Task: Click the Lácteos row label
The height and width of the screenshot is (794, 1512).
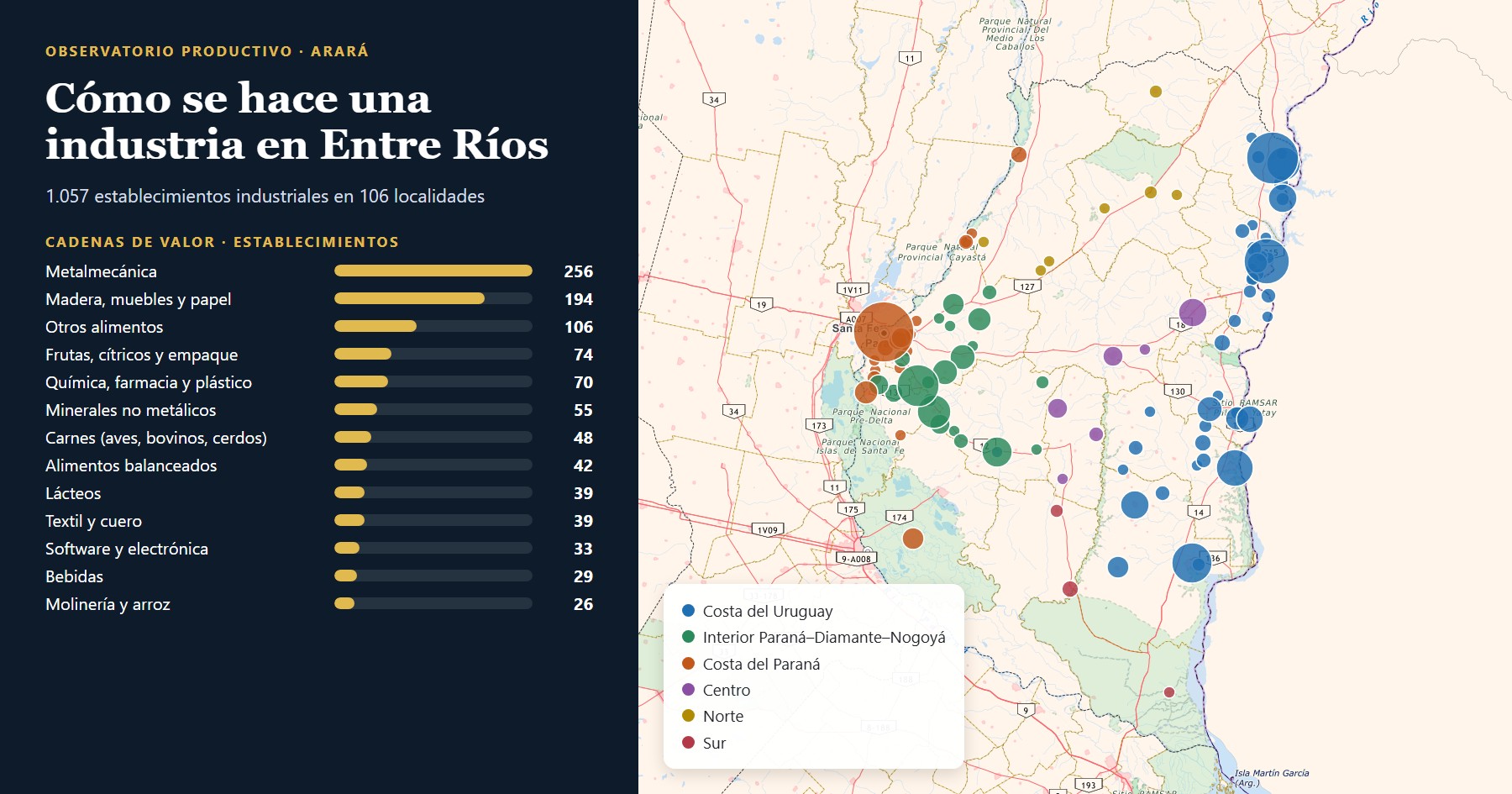Action: pyautogui.click(x=73, y=493)
